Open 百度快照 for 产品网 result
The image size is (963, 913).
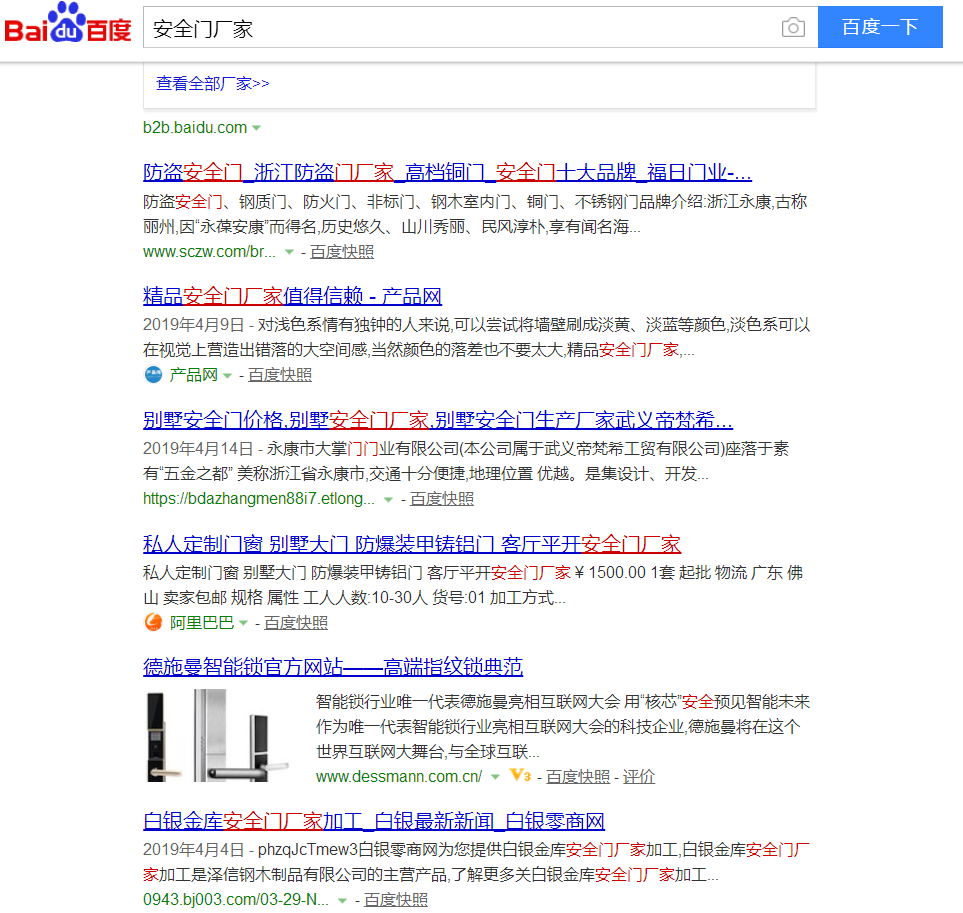pyautogui.click(x=280, y=375)
